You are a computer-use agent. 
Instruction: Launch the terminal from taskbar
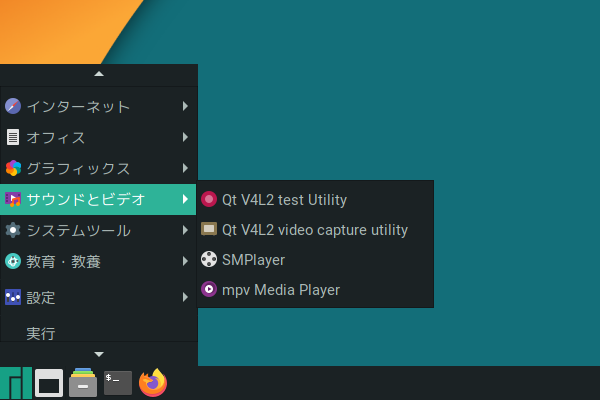(x=118, y=383)
